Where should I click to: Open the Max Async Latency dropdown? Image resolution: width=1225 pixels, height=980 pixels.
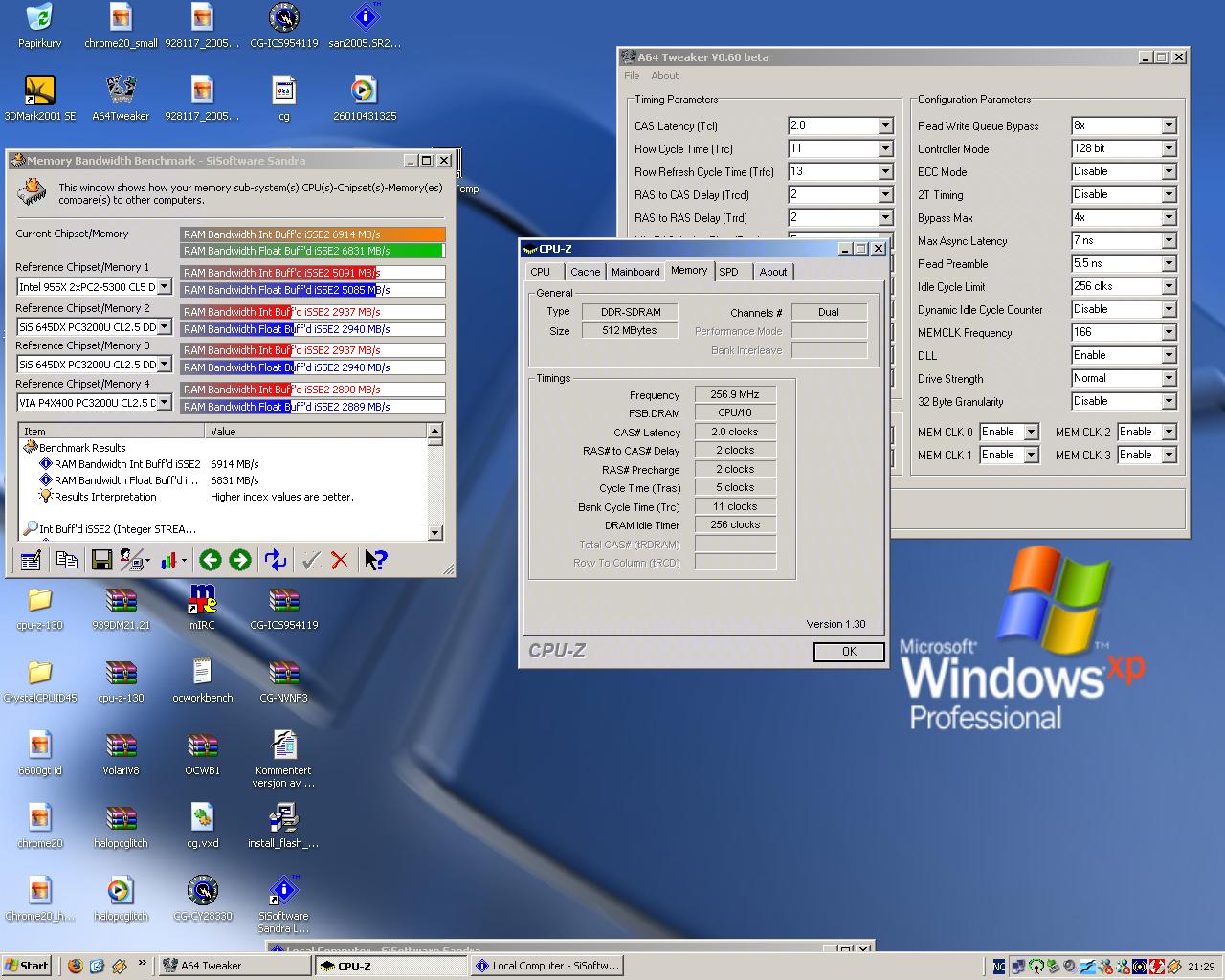1169,240
